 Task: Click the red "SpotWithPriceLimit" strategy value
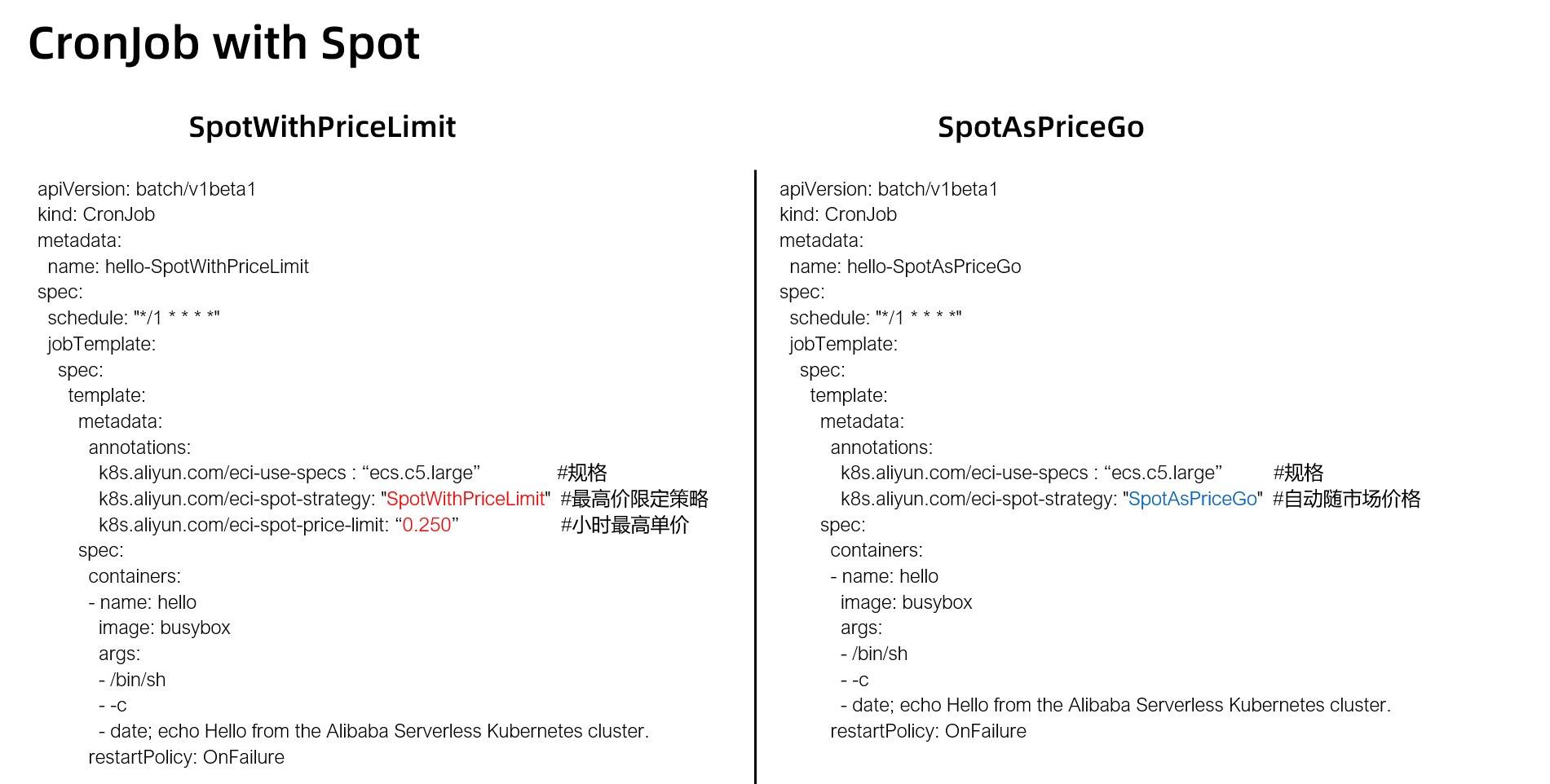click(465, 499)
